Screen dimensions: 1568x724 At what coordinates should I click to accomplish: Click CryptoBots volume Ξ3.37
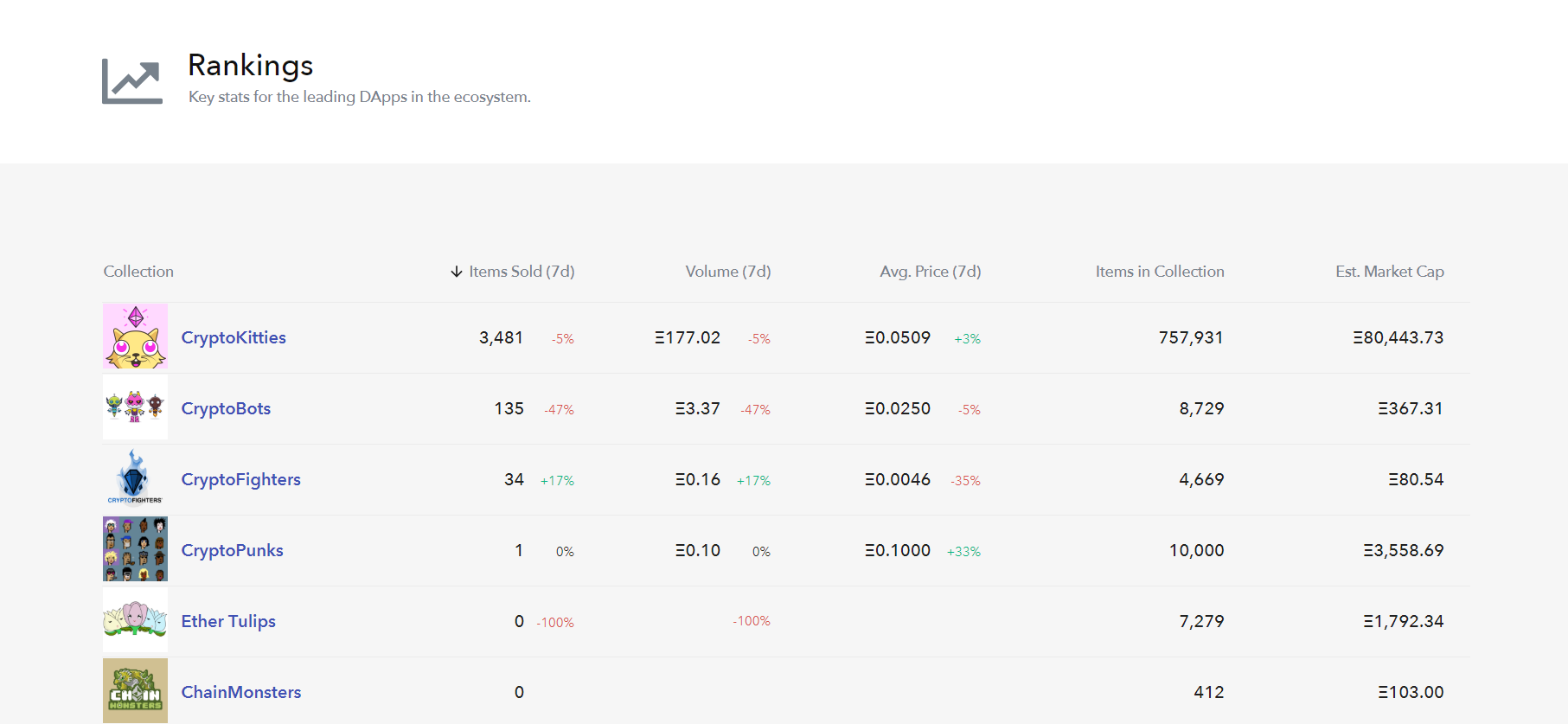point(698,408)
